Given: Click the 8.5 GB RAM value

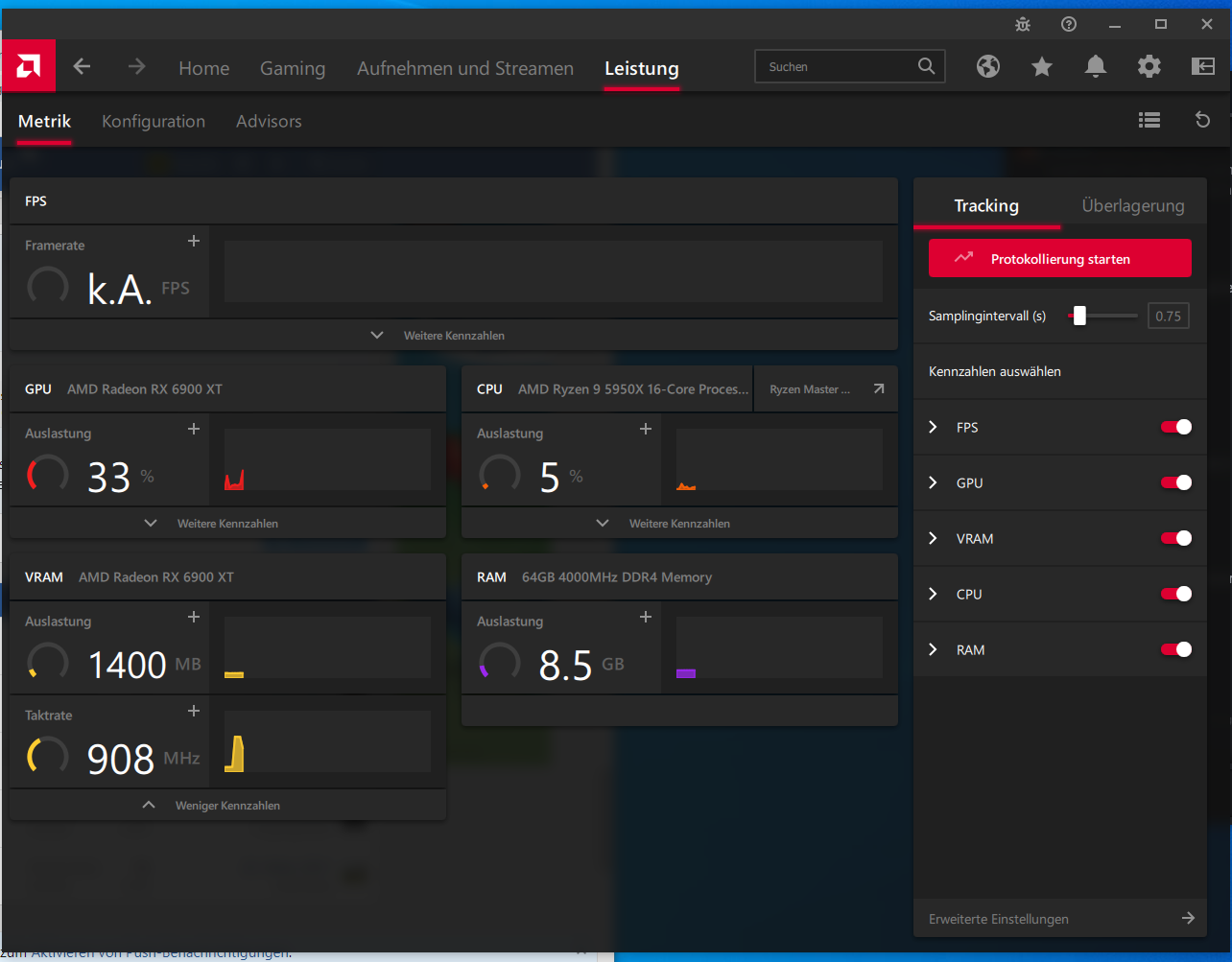Looking at the screenshot, I should click(581, 665).
